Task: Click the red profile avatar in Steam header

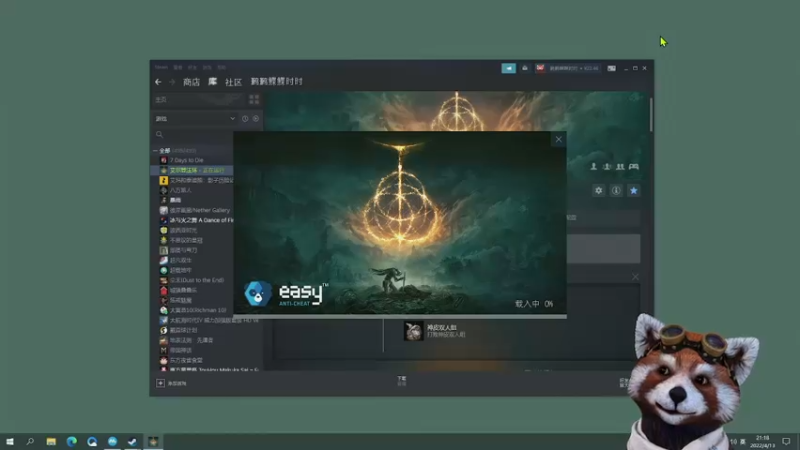Action: pyautogui.click(x=540, y=68)
